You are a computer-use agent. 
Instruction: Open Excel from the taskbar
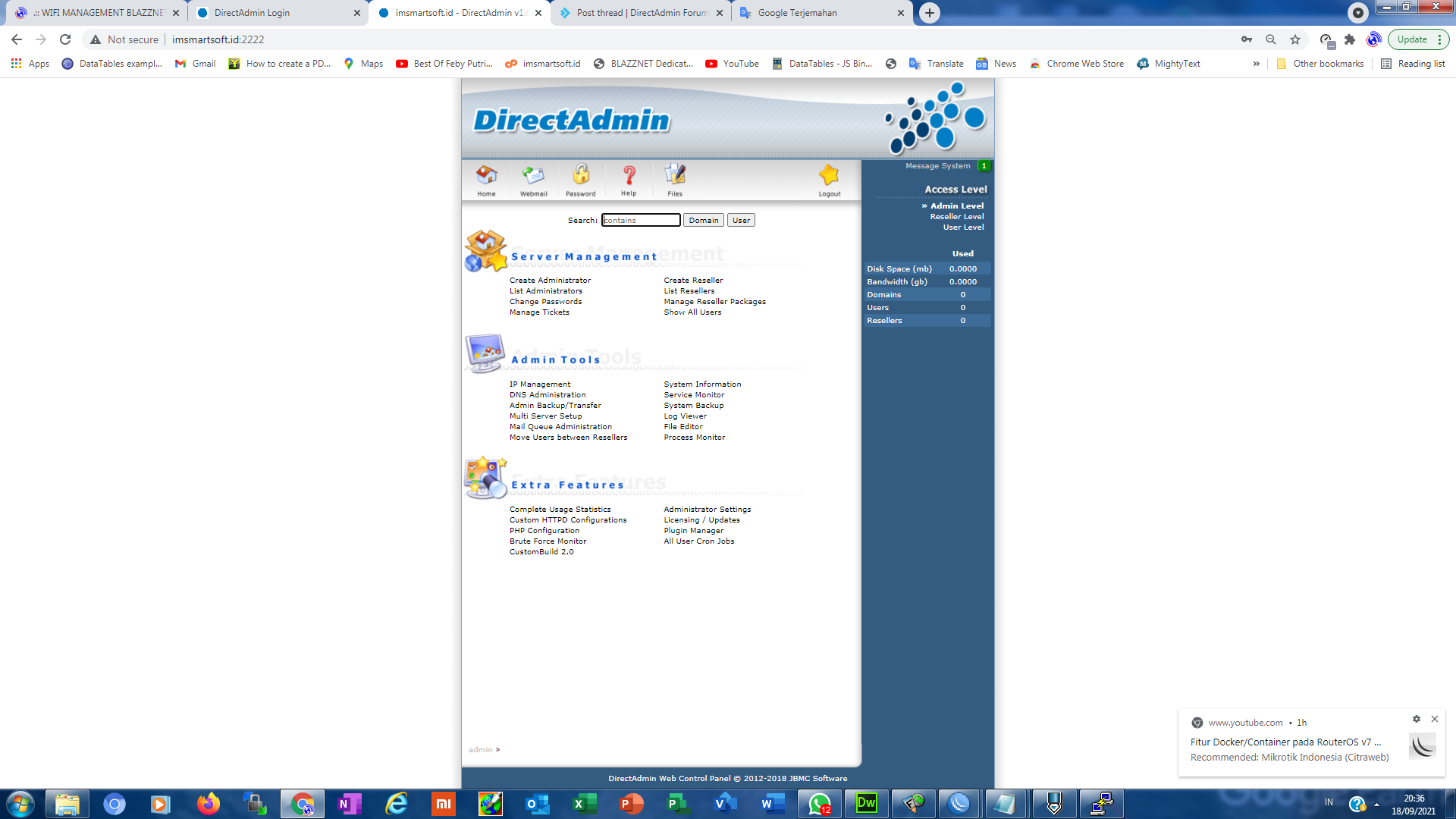tap(584, 804)
